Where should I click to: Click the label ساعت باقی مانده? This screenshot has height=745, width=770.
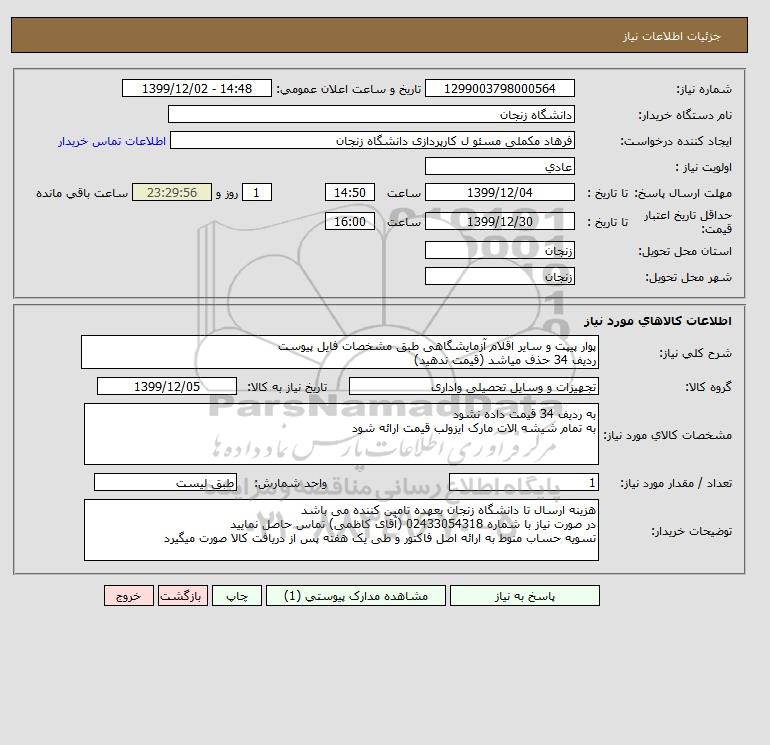click(82, 193)
